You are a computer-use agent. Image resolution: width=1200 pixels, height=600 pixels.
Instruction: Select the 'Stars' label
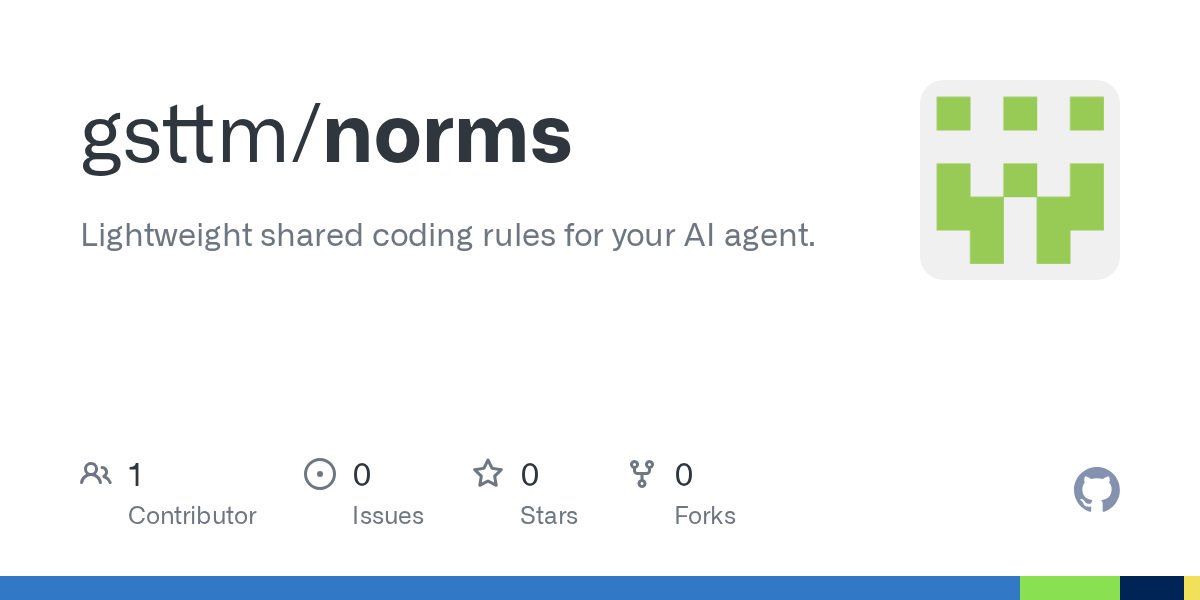point(549,516)
